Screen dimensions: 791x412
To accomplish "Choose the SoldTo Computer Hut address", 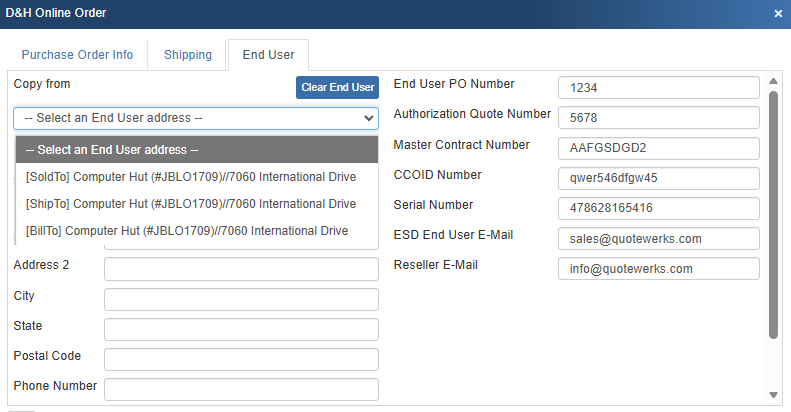I will [191, 177].
